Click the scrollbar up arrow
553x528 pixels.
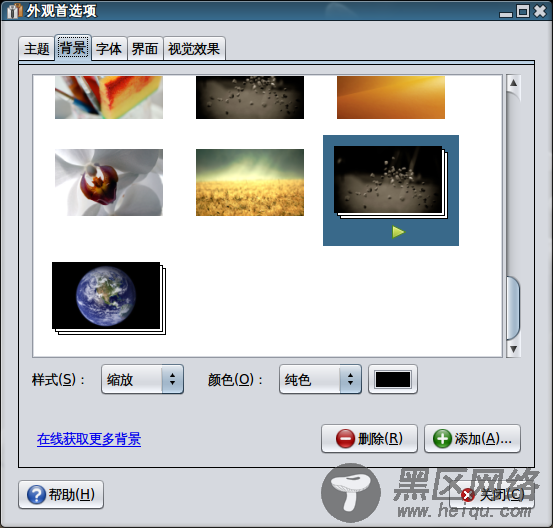point(514,83)
